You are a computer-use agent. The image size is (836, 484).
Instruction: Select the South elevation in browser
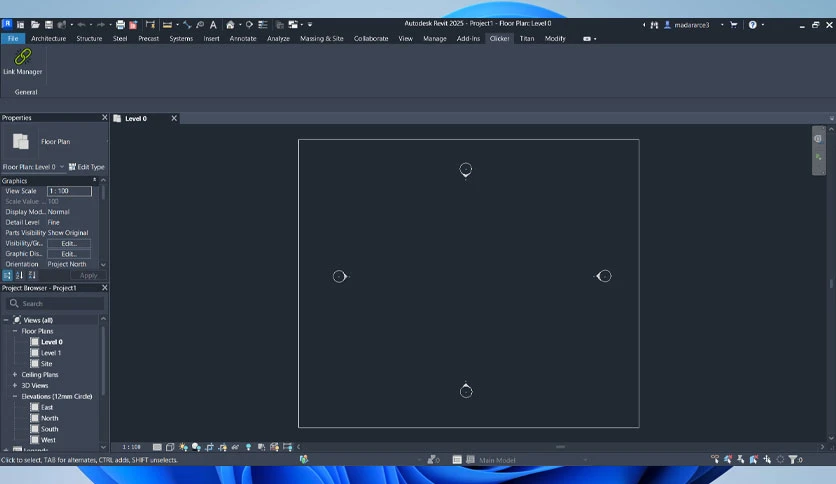coord(50,429)
